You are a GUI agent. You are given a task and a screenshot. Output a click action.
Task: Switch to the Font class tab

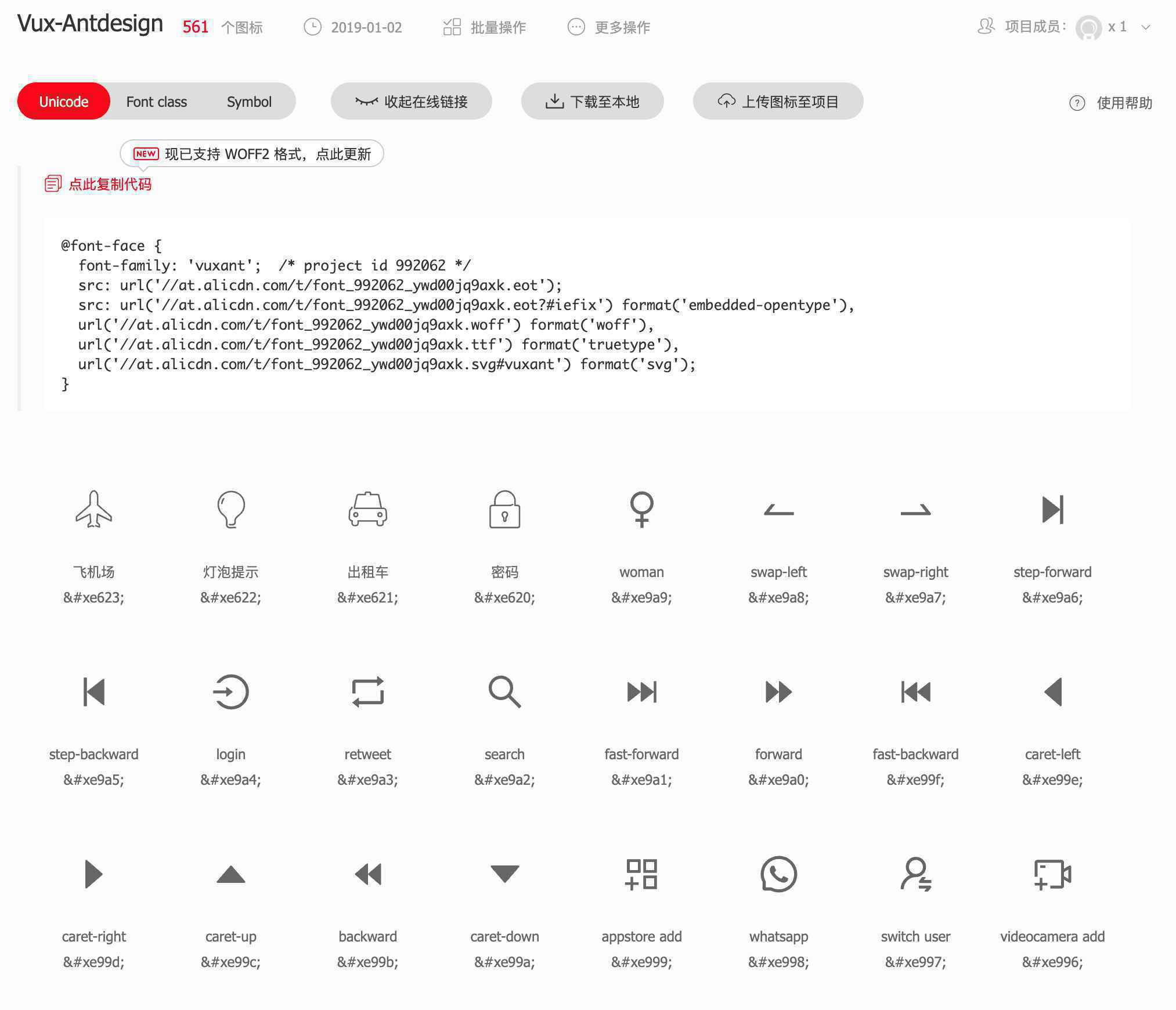click(x=157, y=102)
